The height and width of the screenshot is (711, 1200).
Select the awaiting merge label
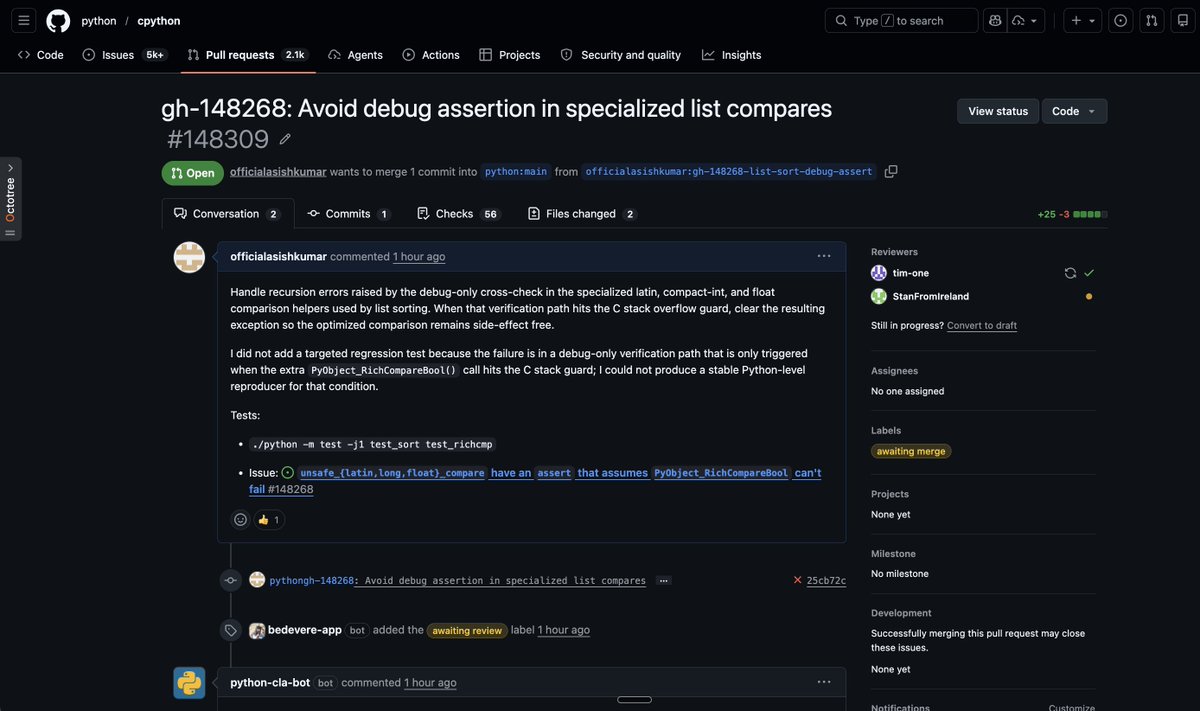pos(911,451)
